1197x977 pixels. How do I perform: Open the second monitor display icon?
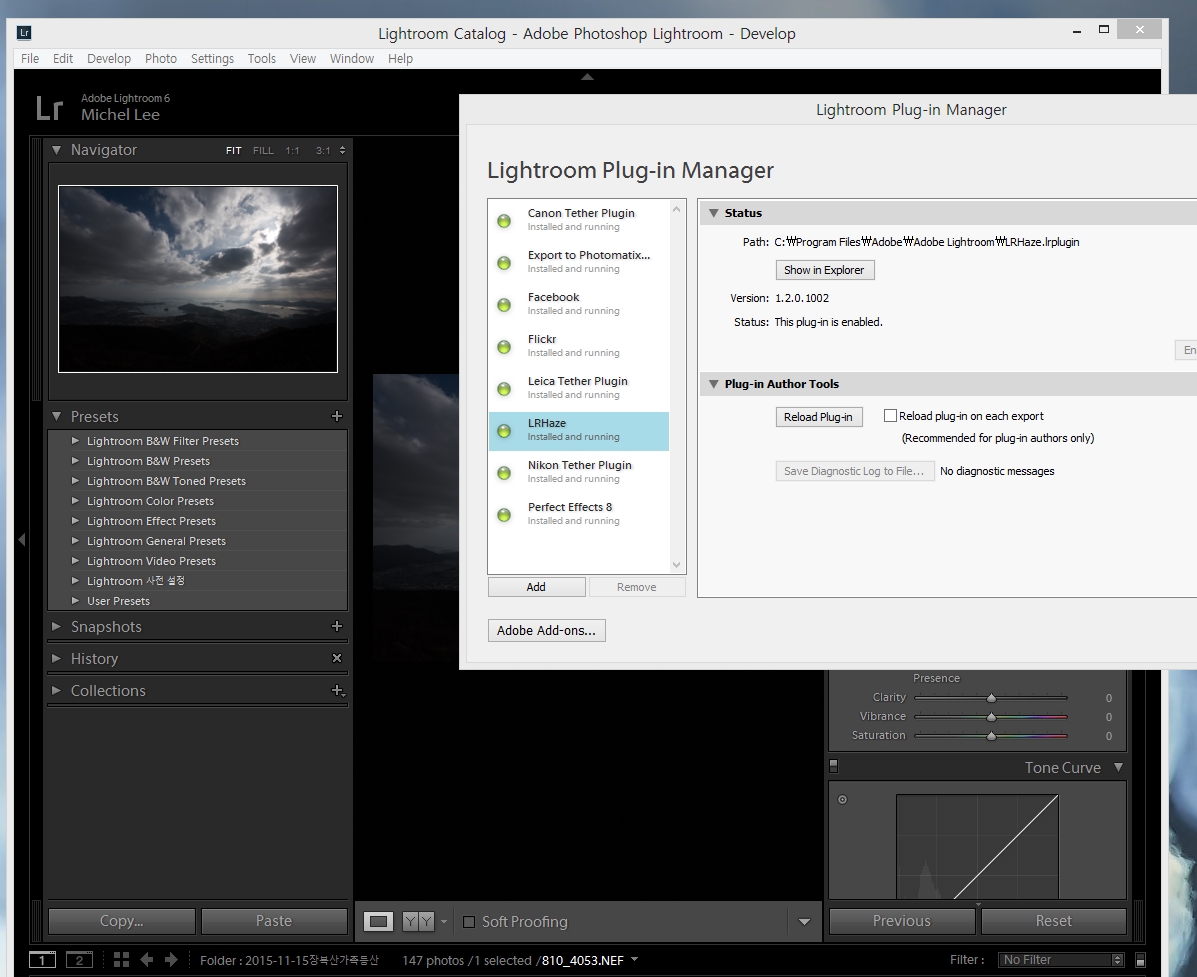coord(79,960)
